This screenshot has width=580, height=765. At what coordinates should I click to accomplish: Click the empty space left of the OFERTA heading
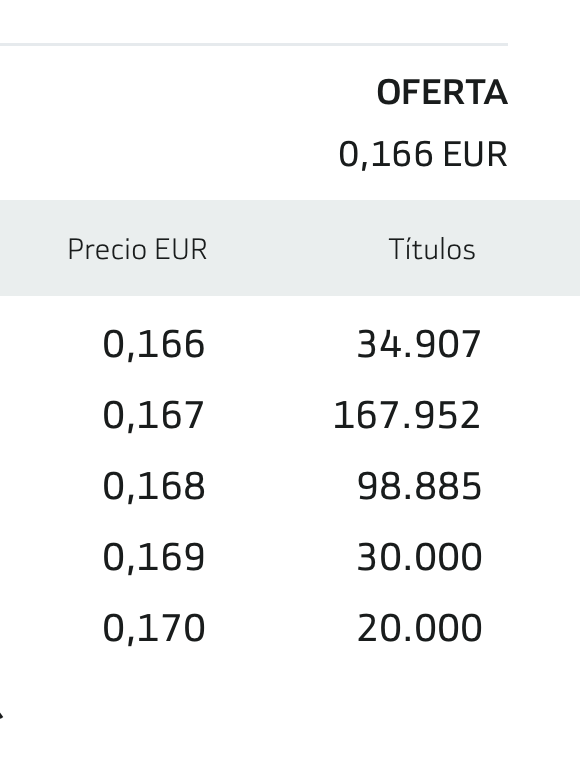coord(185,93)
